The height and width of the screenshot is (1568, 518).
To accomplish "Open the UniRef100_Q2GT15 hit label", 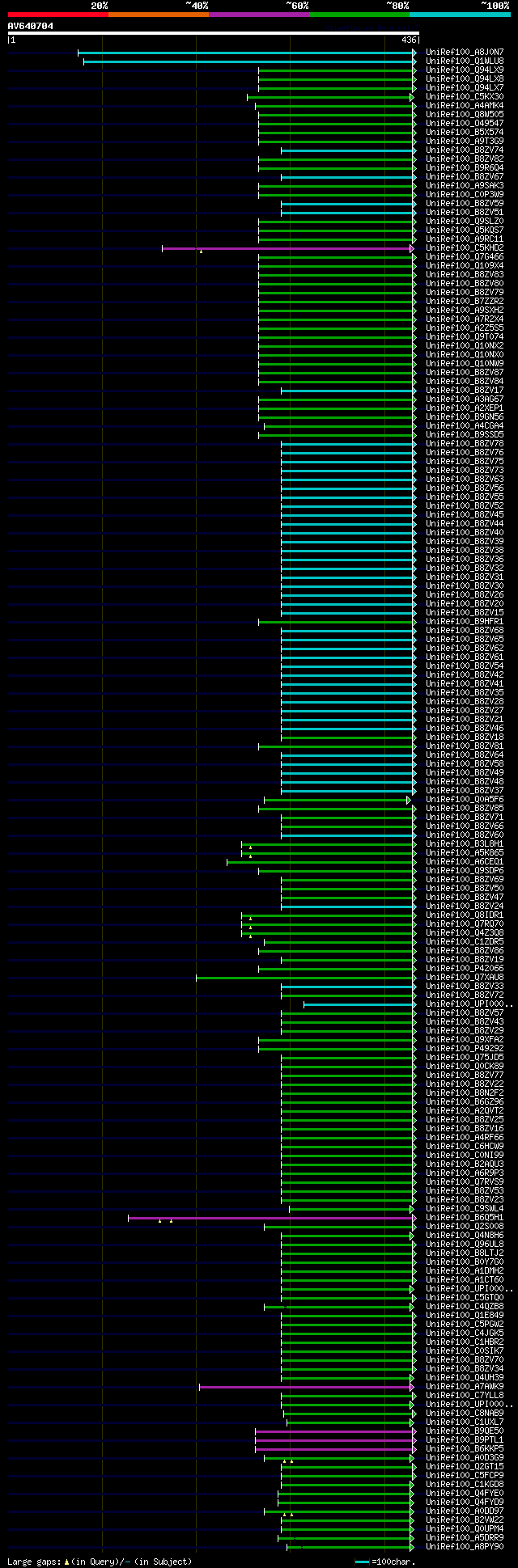I will [x=465, y=1467].
